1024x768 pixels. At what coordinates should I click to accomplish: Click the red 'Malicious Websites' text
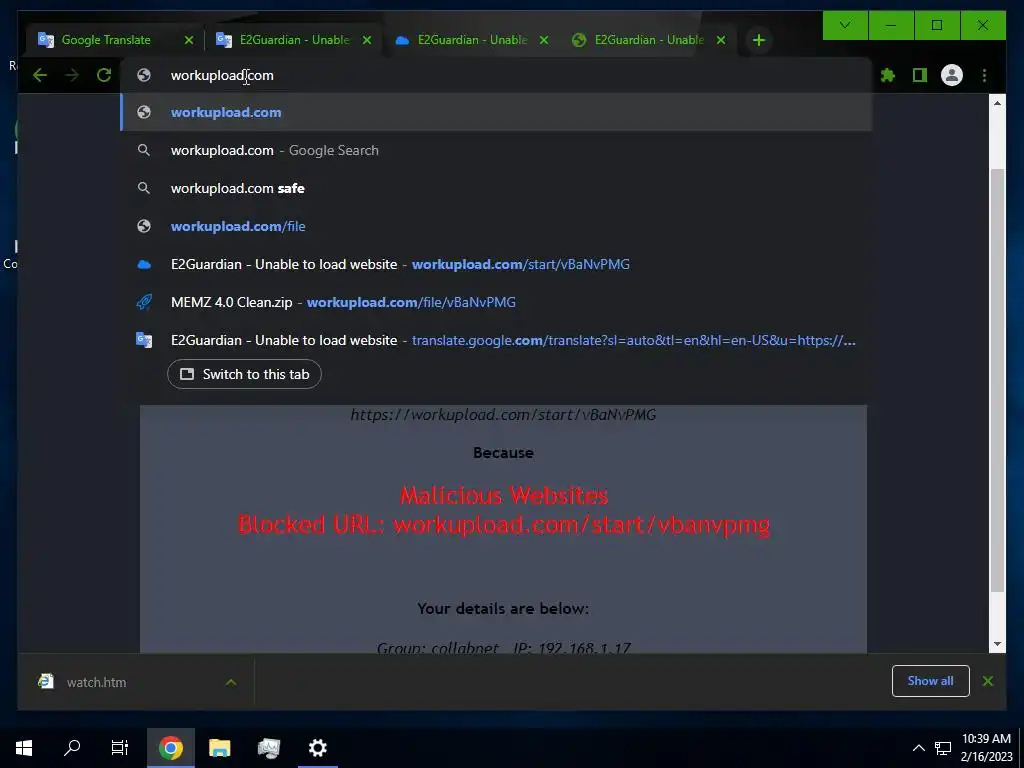point(504,496)
